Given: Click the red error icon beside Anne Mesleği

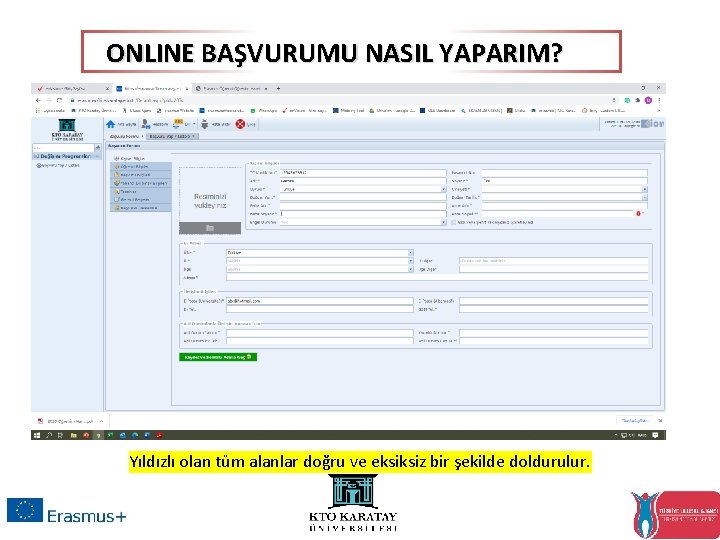Looking at the screenshot, I should [639, 214].
